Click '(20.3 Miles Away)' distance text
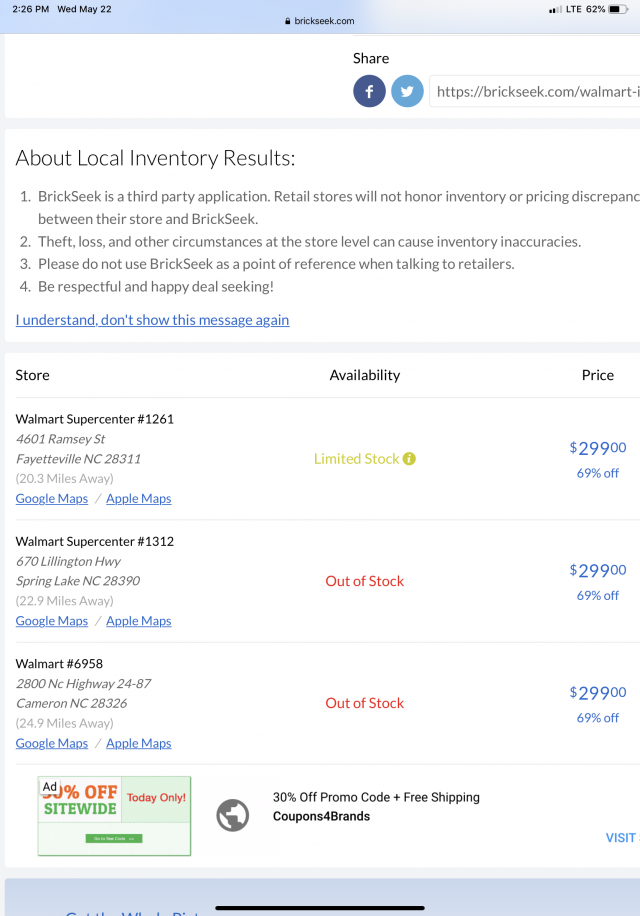 [x=64, y=478]
